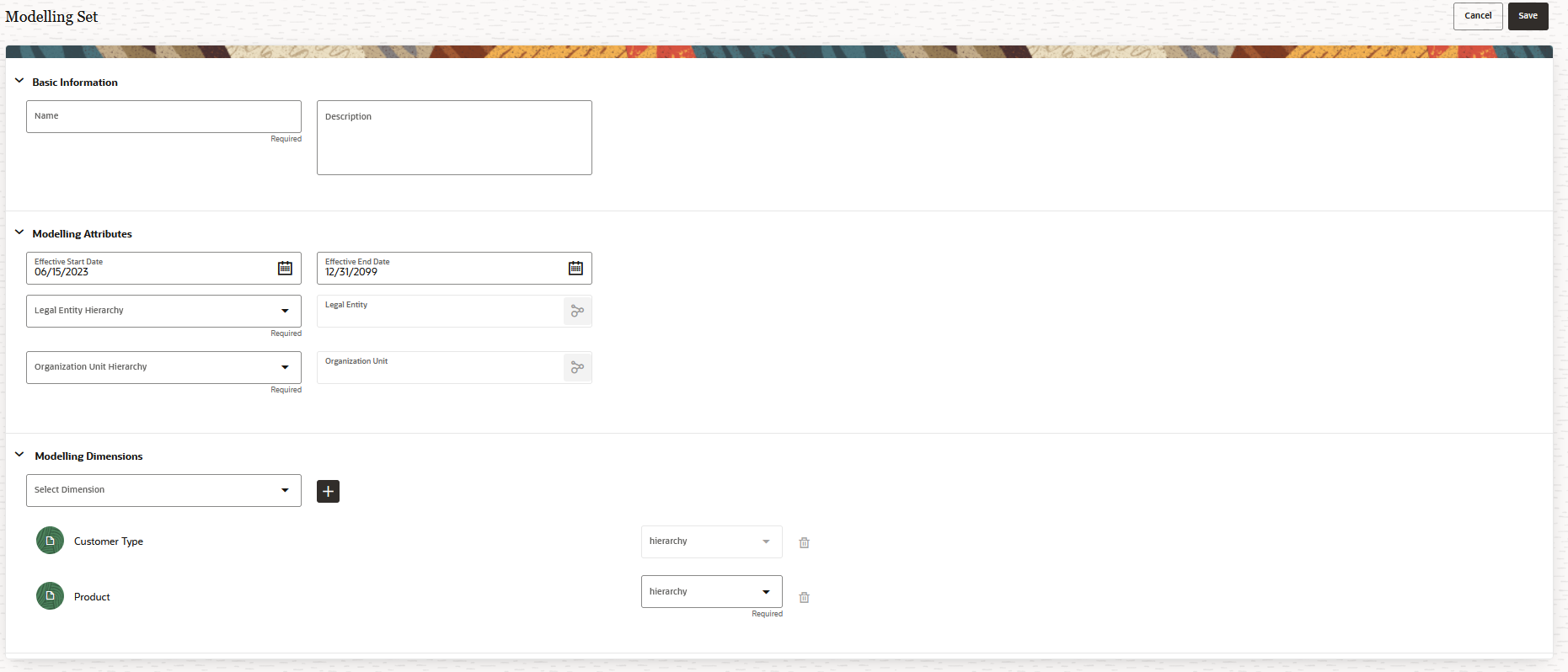Open the Effective End Date calendar picker
1568x672 pixels.
click(575, 268)
